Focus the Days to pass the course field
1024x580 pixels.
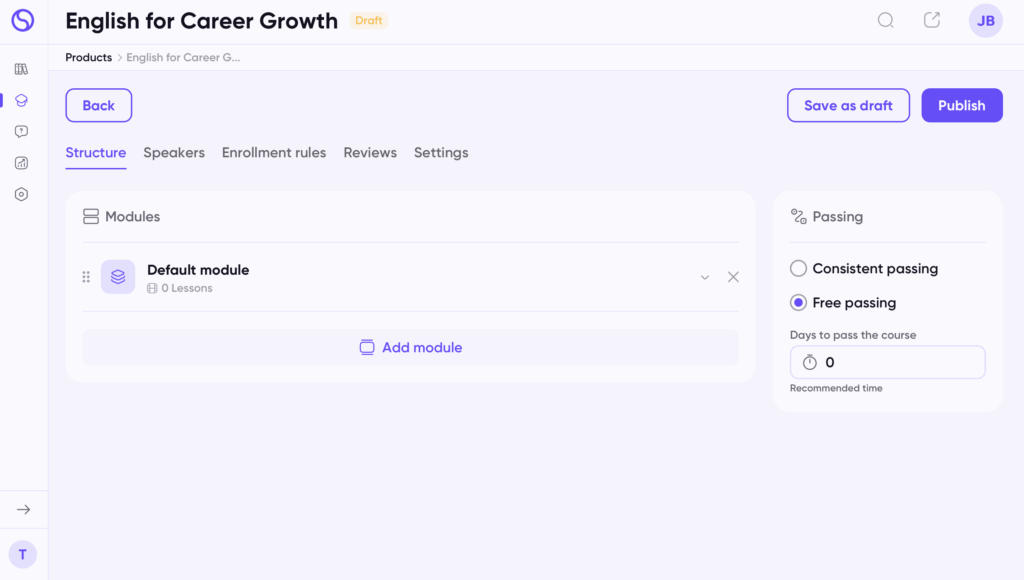coord(888,362)
